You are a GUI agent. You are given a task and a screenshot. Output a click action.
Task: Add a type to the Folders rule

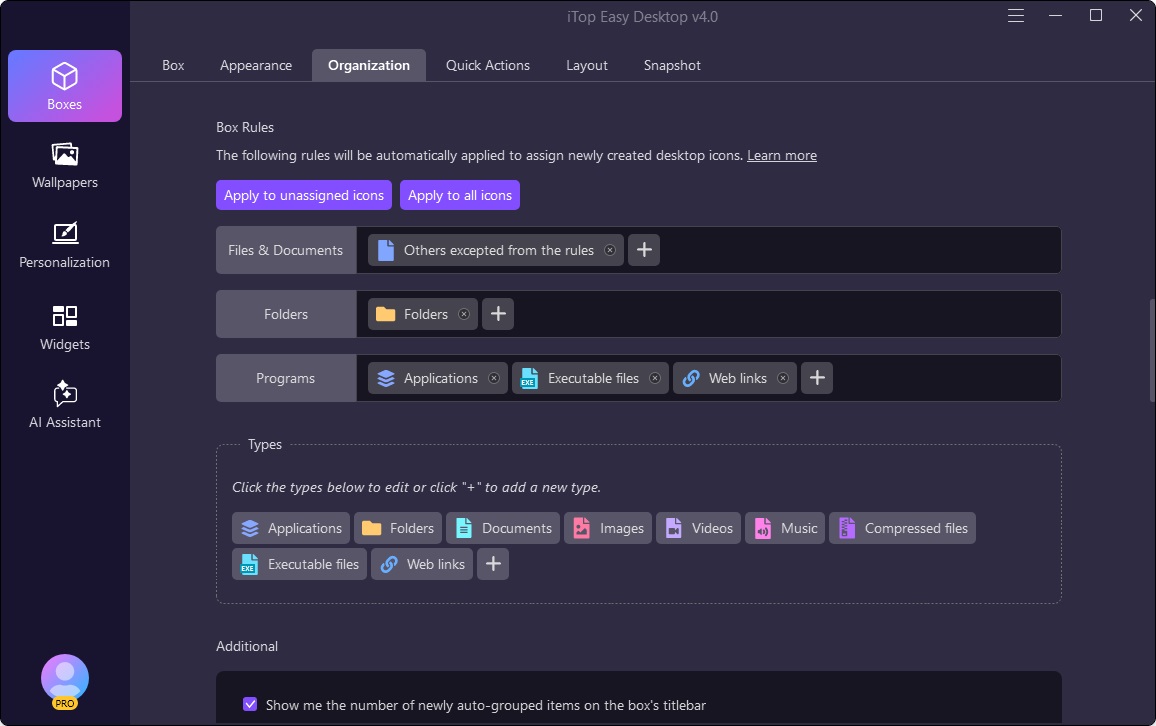pos(498,314)
